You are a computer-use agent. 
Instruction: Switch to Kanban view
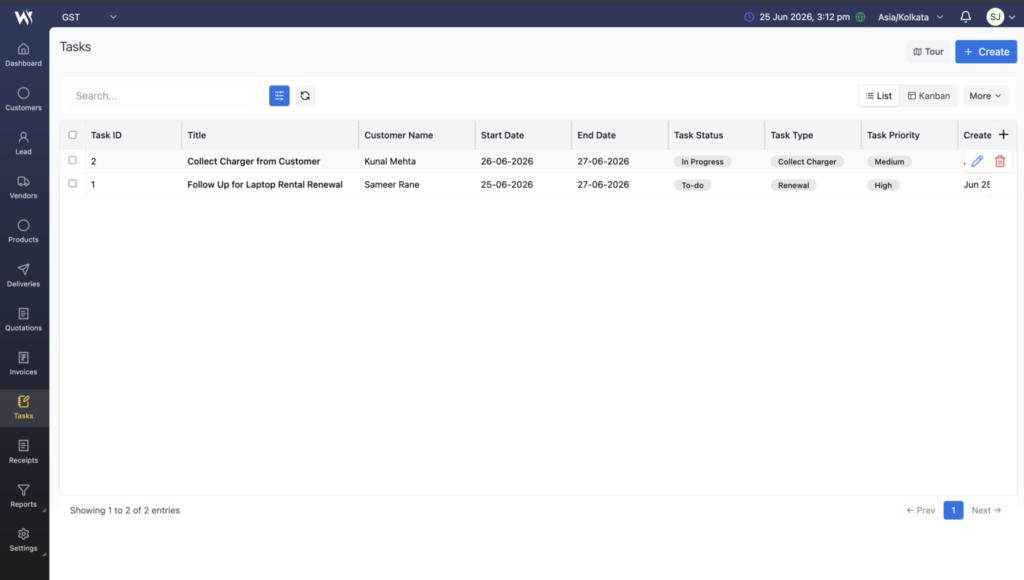929,95
